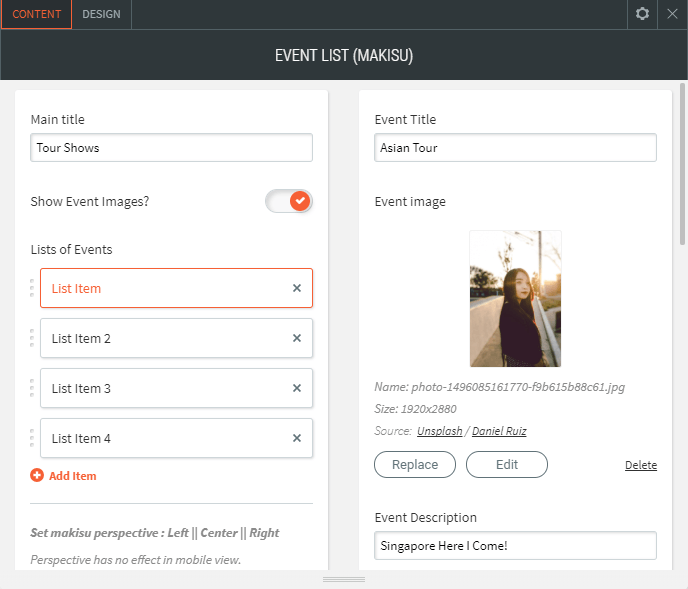Viewport: 688px width, 589px height.
Task: Delete List Item 4 using X icon
Action: coord(297,438)
